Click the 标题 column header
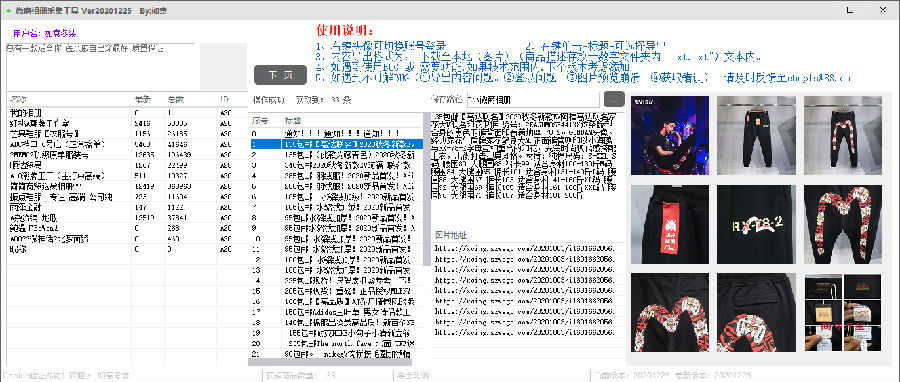The image size is (900, 382). (352, 121)
